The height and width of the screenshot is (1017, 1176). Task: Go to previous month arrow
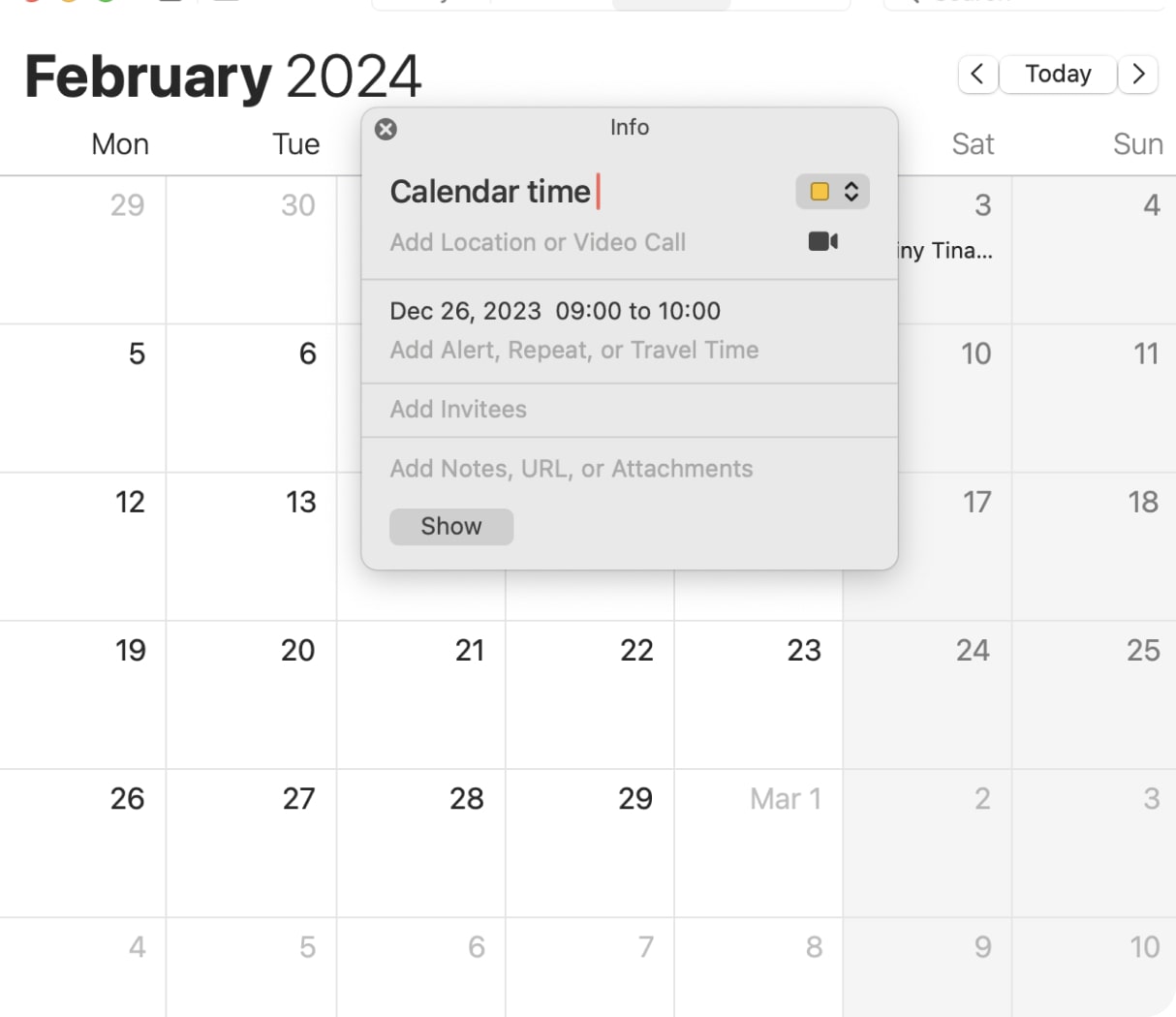coord(977,74)
